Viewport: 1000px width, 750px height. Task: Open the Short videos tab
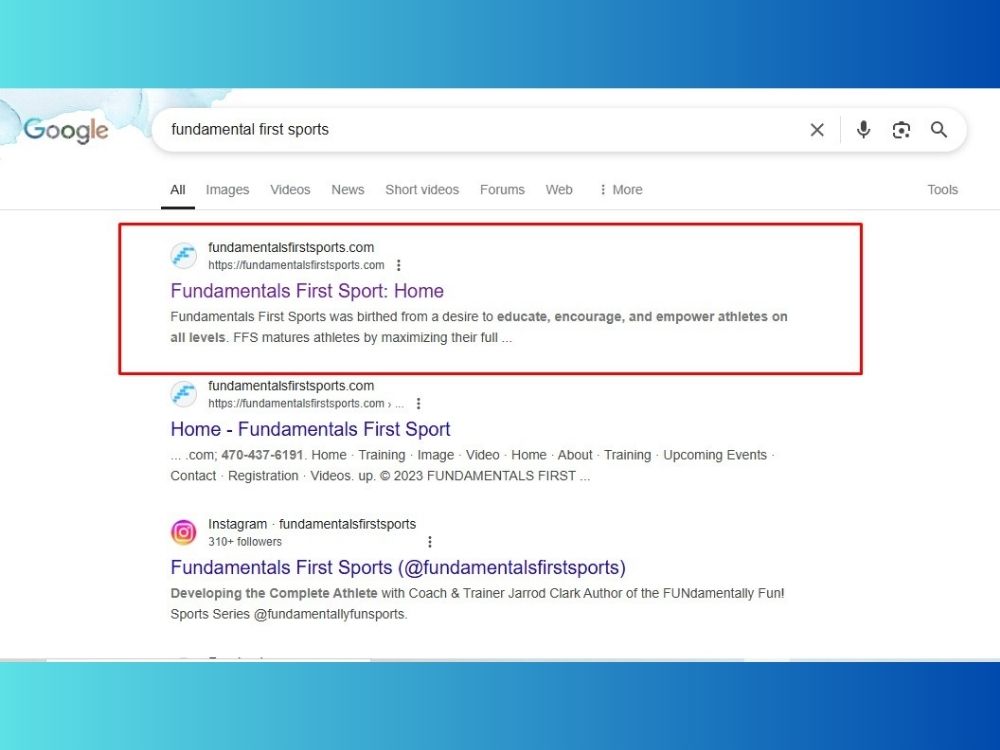[422, 190]
